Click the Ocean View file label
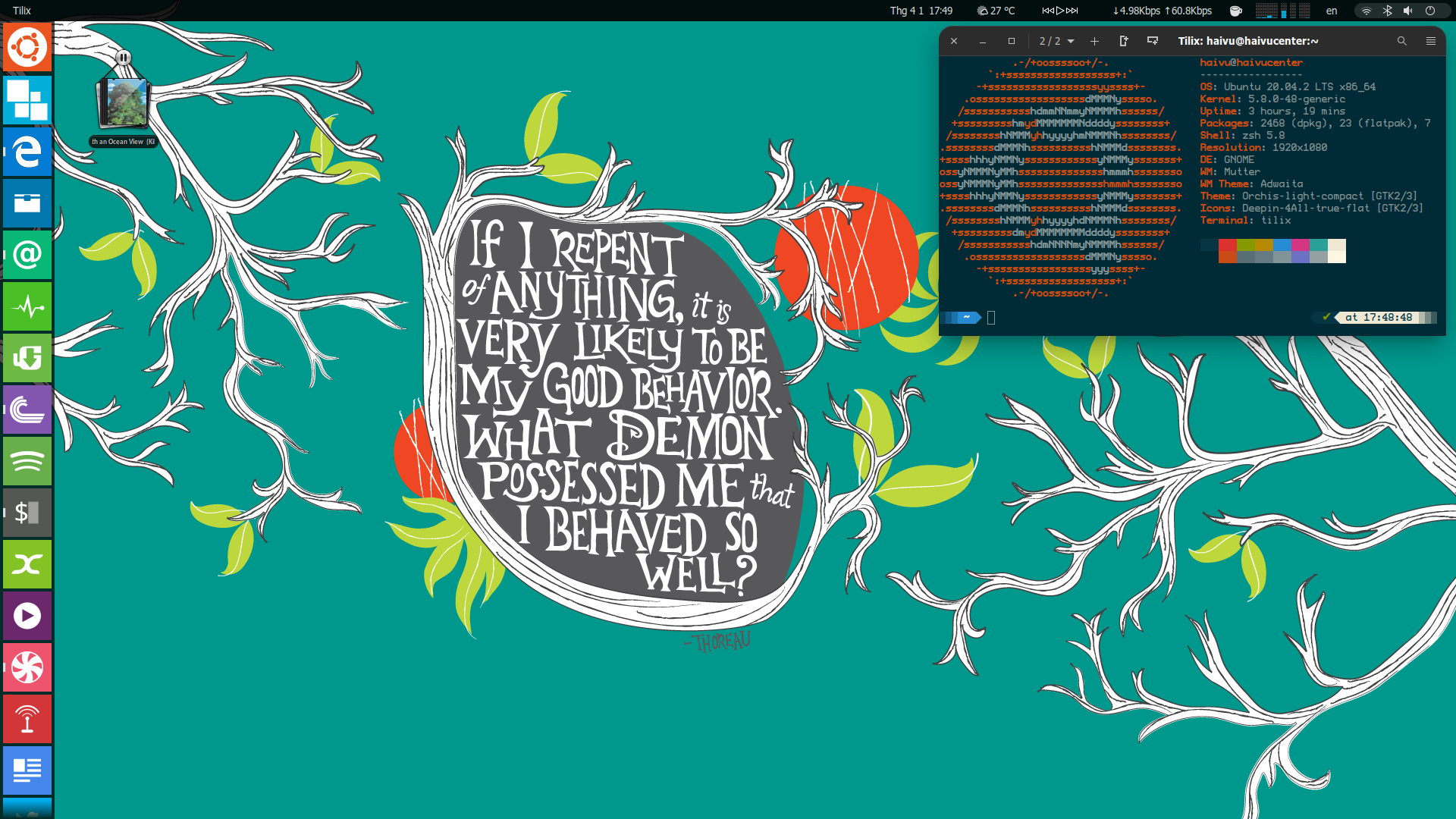 pyautogui.click(x=124, y=142)
